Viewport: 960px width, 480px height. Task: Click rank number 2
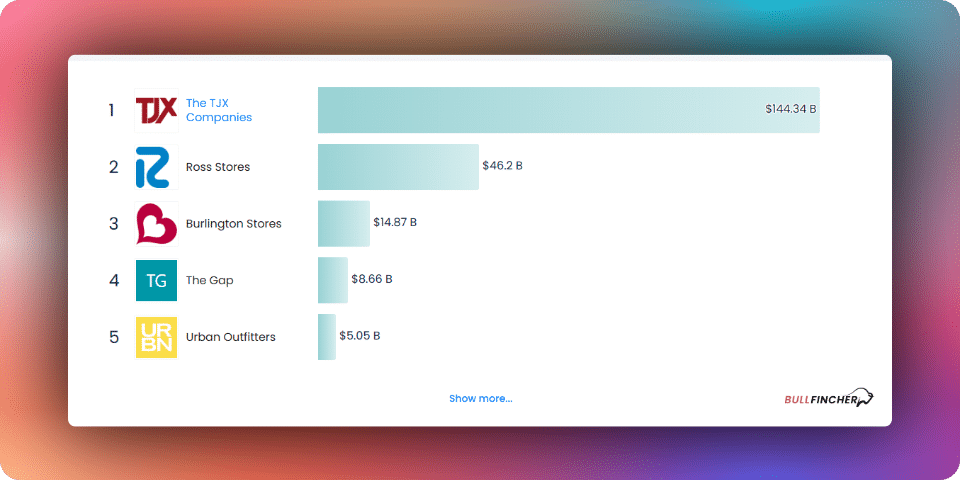114,167
